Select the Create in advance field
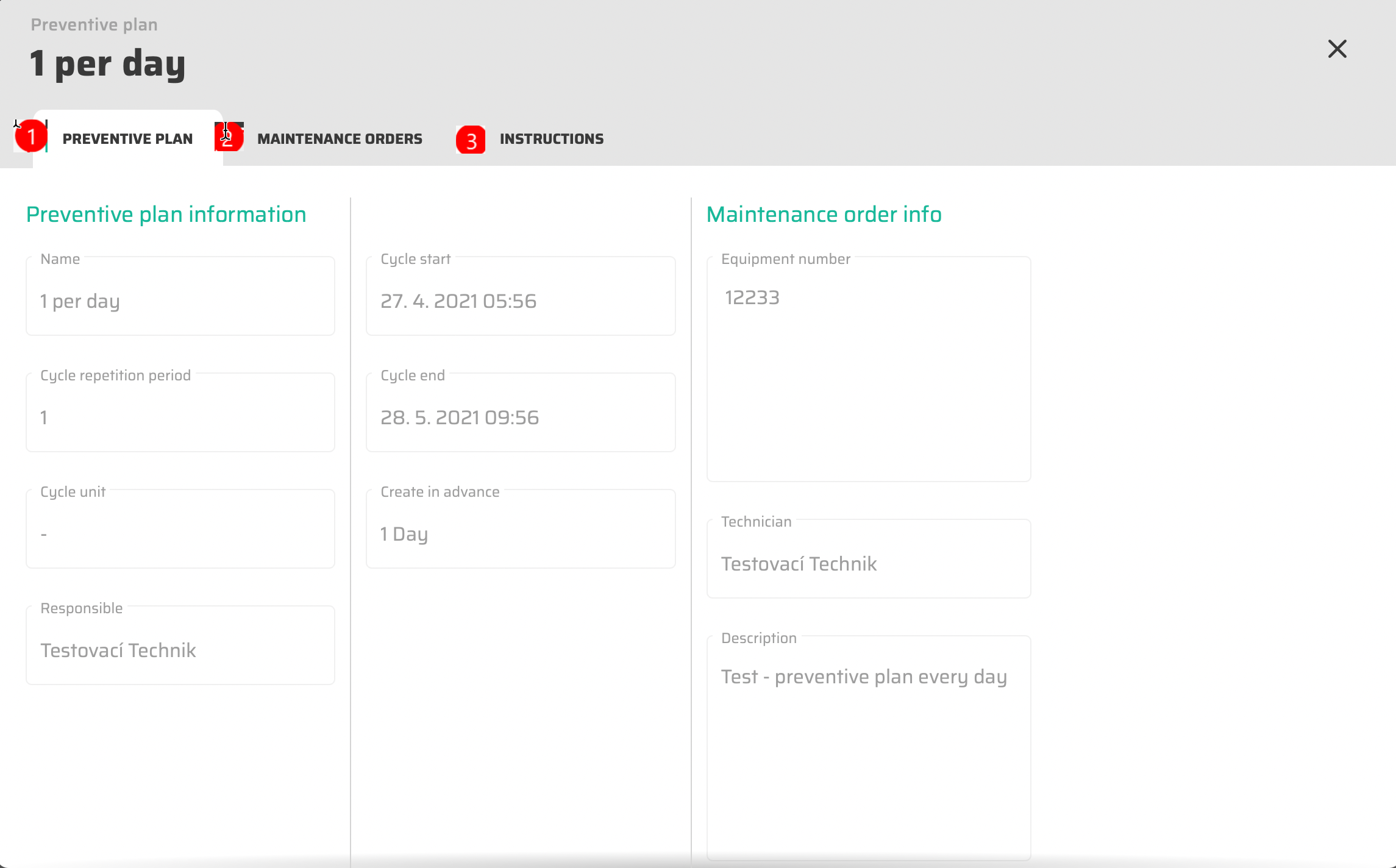 tap(520, 533)
